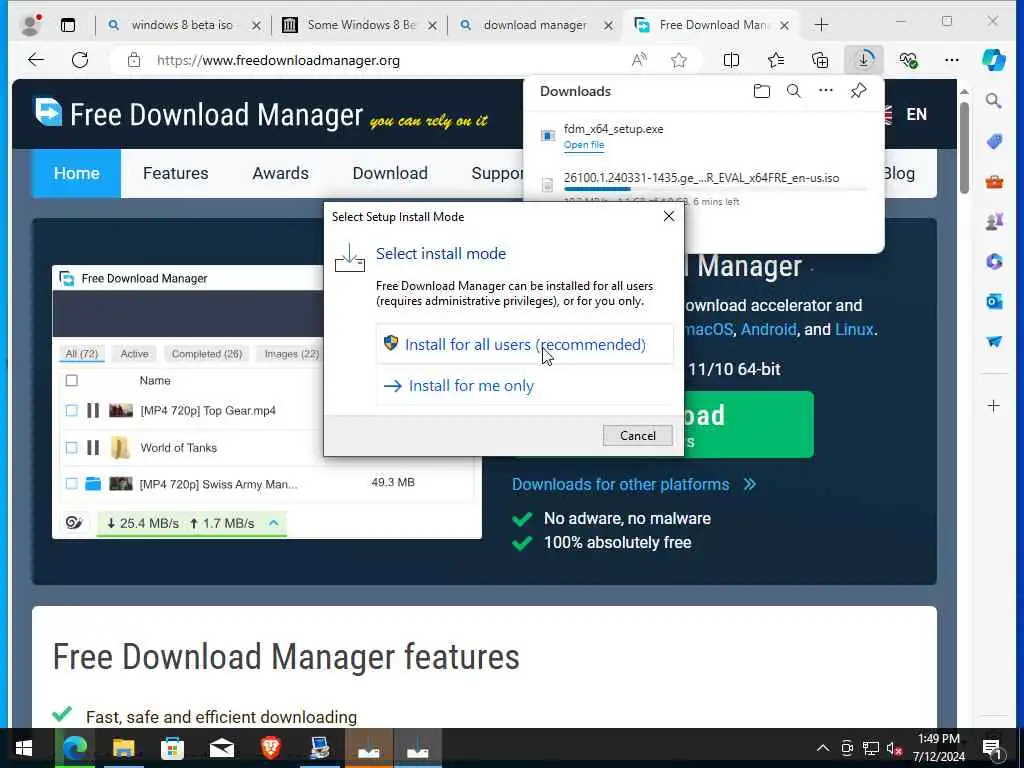Image resolution: width=1024 pixels, height=768 pixels.
Task: Open the tab actions menu icon
Action: pos(68,25)
